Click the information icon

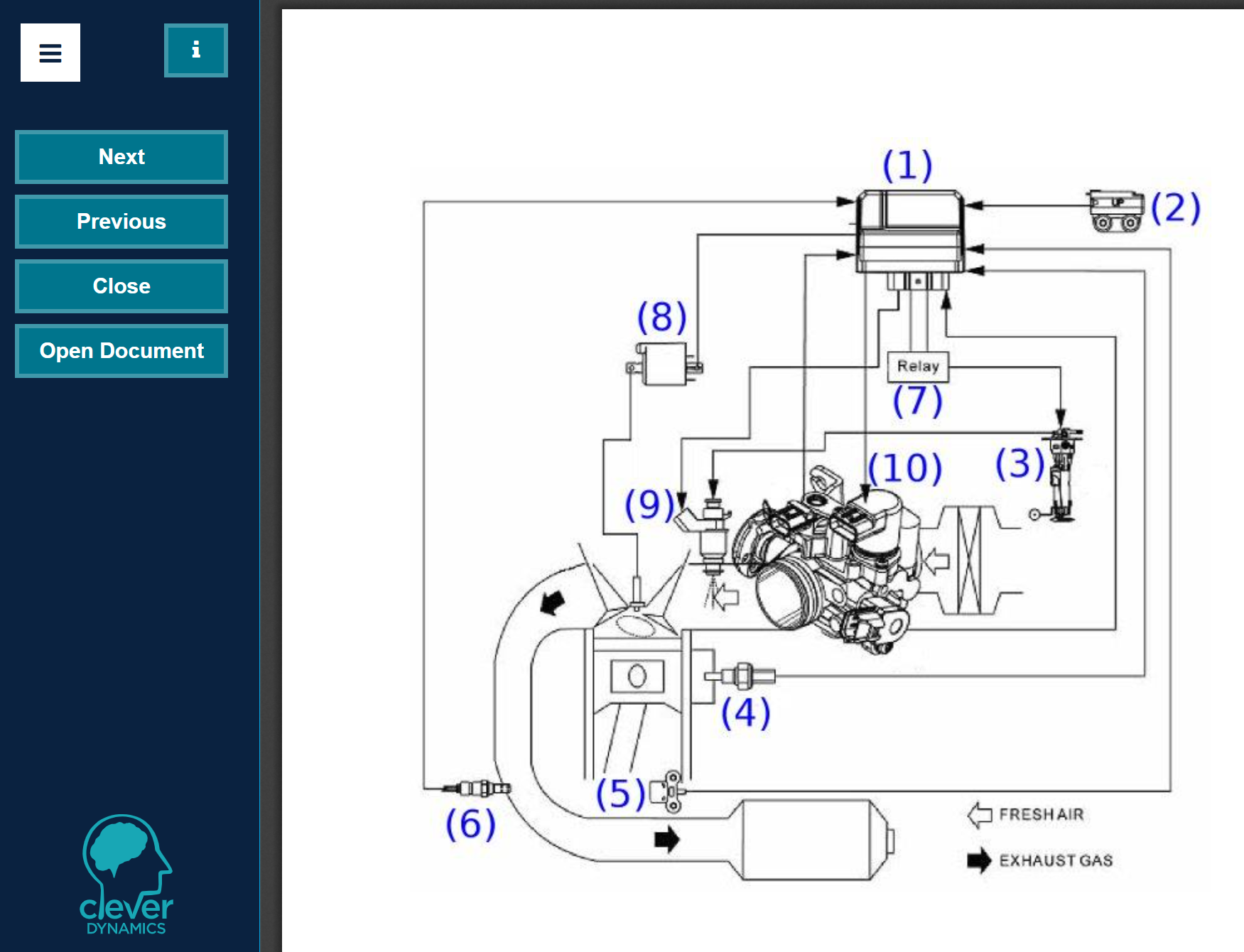196,50
